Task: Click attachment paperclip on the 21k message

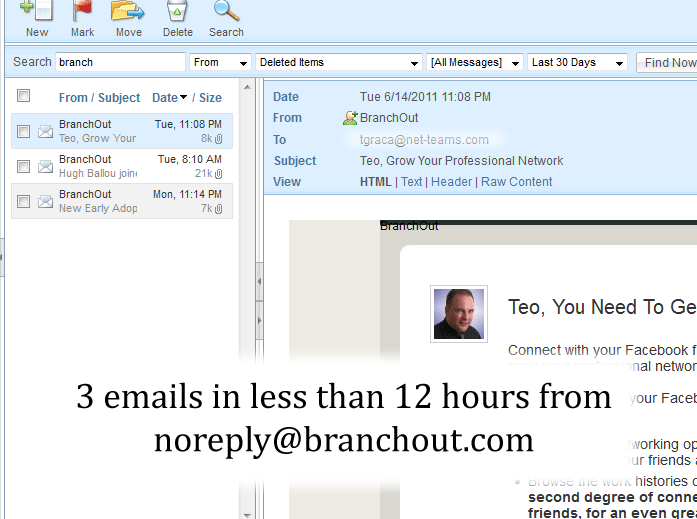Action: 218,174
